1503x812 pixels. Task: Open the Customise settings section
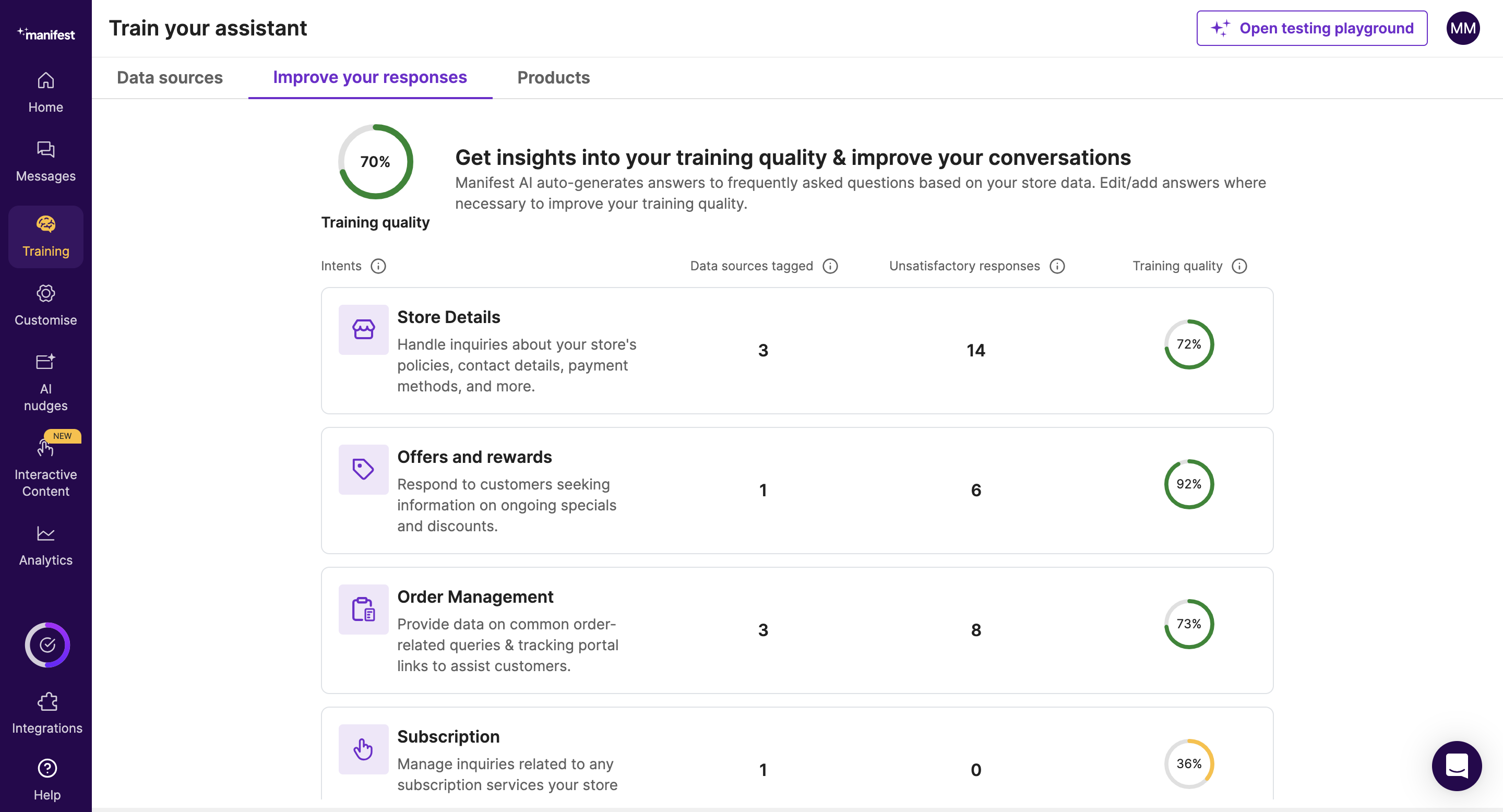45,305
